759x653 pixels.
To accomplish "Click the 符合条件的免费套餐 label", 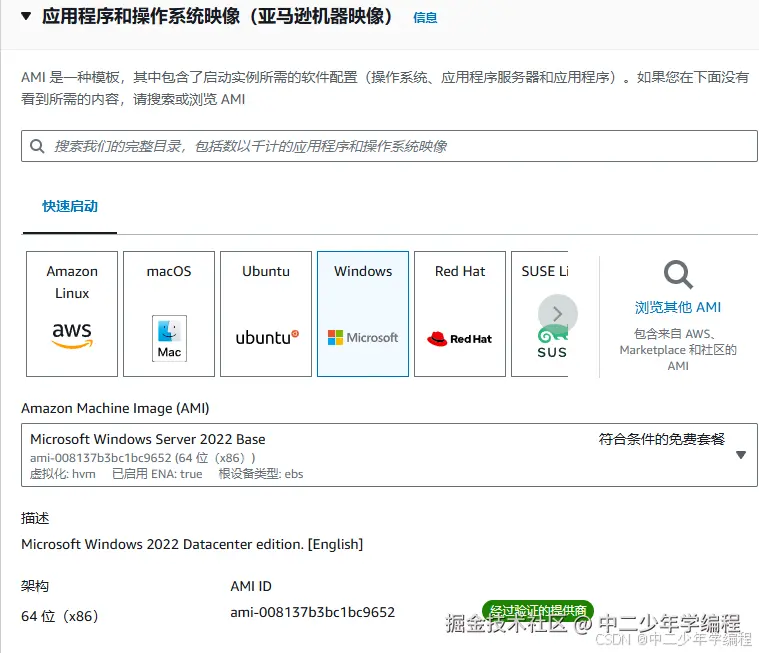I will [662, 439].
